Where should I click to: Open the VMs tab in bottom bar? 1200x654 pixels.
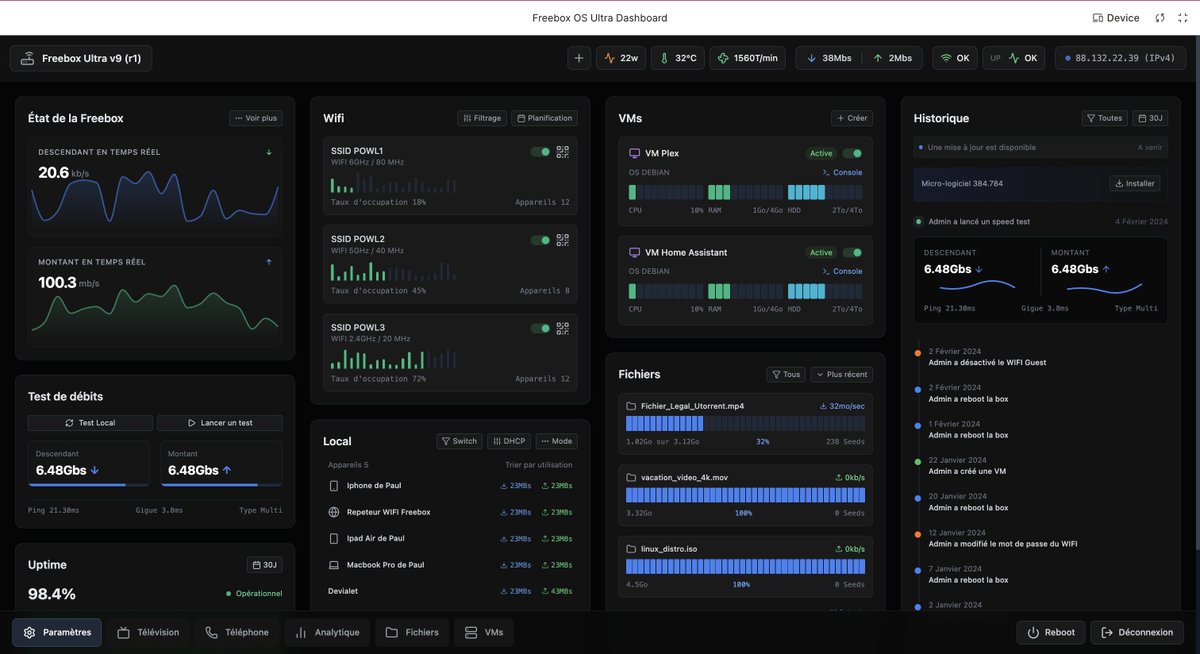click(484, 632)
